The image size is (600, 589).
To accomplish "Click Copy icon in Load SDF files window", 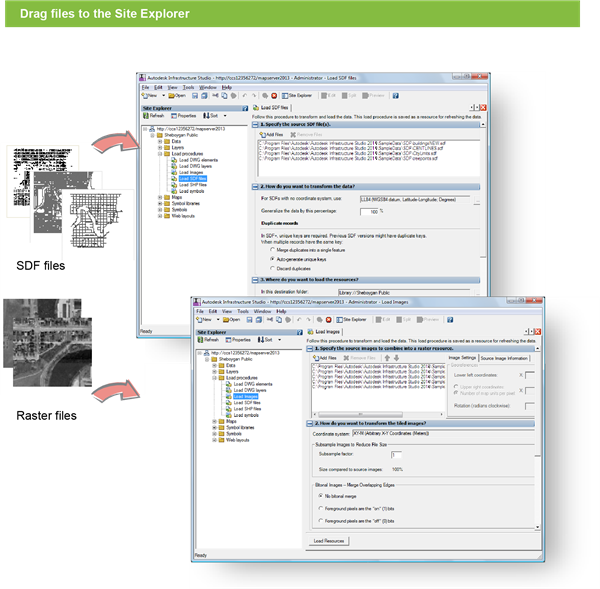I will coord(224,96).
